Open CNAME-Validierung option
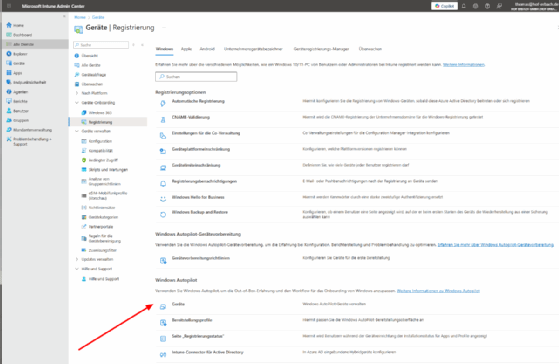 coord(191,117)
